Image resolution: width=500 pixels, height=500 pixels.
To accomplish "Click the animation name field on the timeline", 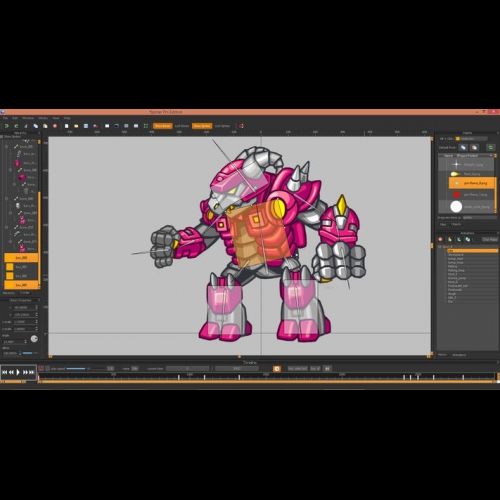I will (x=135, y=368).
